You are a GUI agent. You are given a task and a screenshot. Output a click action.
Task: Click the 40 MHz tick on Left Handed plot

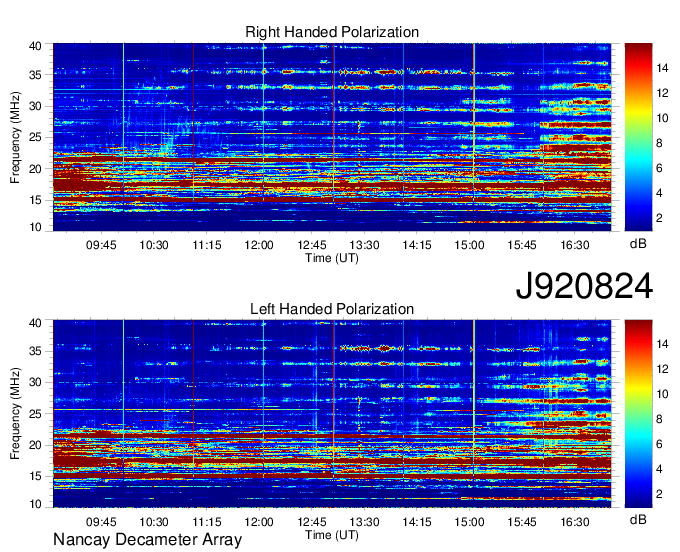(x=35, y=323)
